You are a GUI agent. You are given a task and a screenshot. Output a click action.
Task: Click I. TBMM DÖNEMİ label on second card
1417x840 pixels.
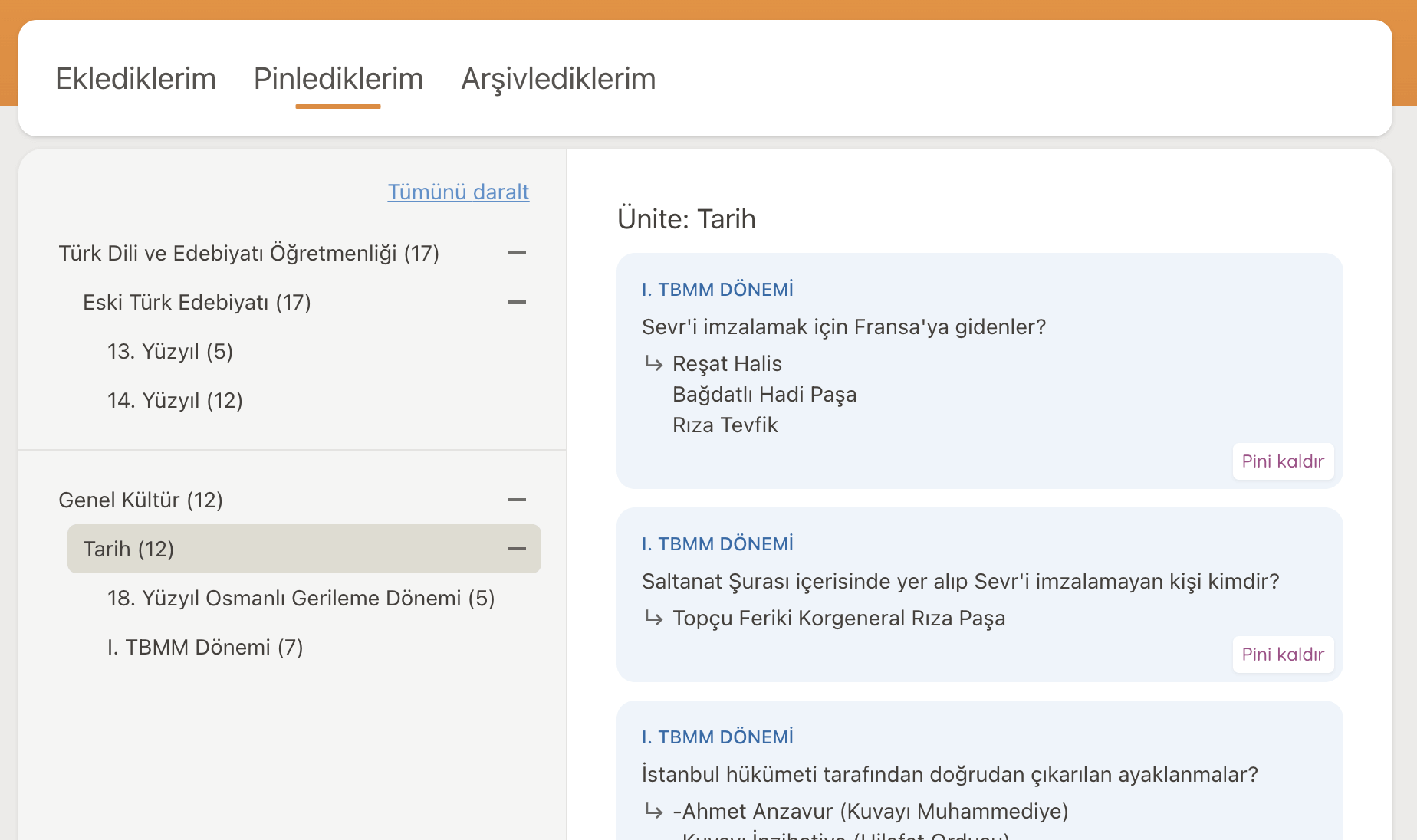tap(717, 544)
